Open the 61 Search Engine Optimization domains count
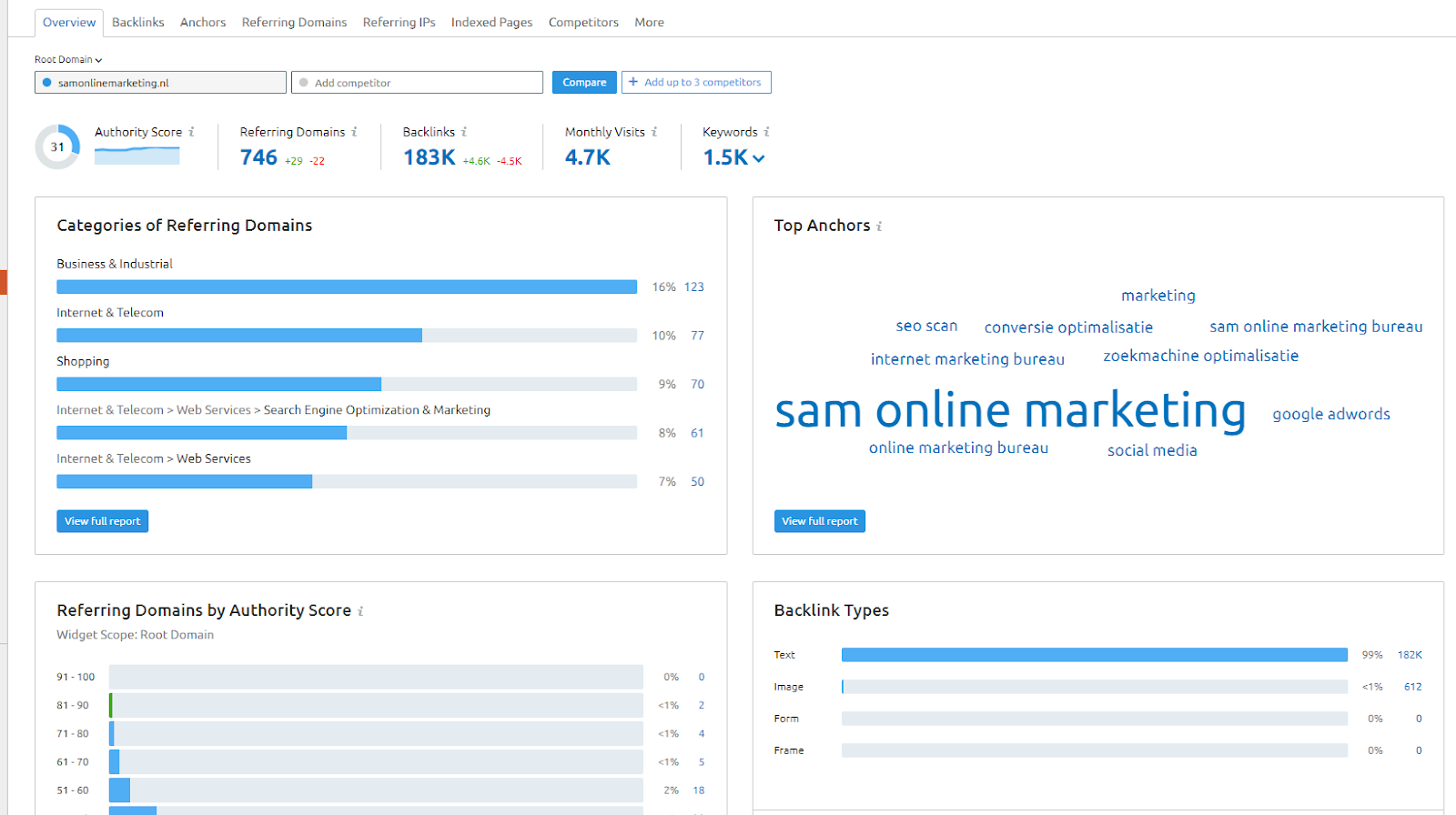1456x815 pixels. [x=697, y=433]
